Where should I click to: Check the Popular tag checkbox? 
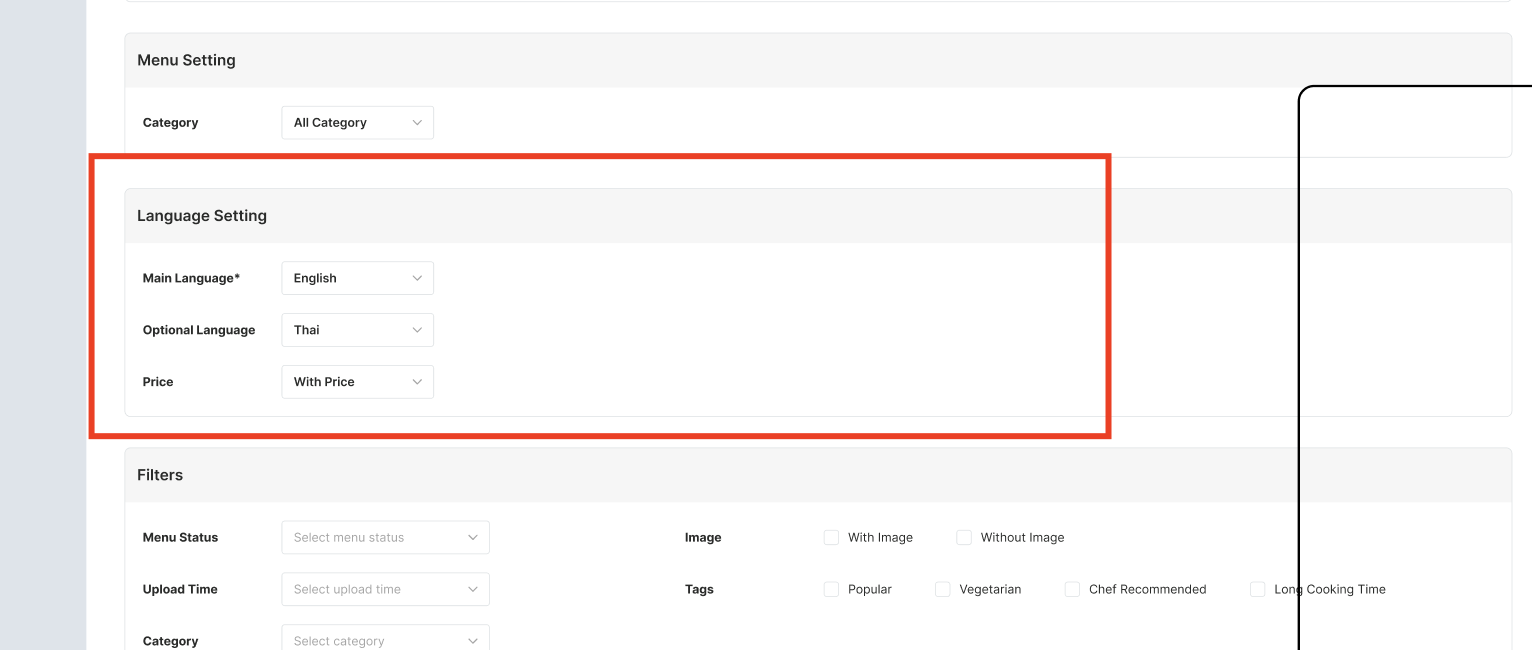pyautogui.click(x=831, y=590)
